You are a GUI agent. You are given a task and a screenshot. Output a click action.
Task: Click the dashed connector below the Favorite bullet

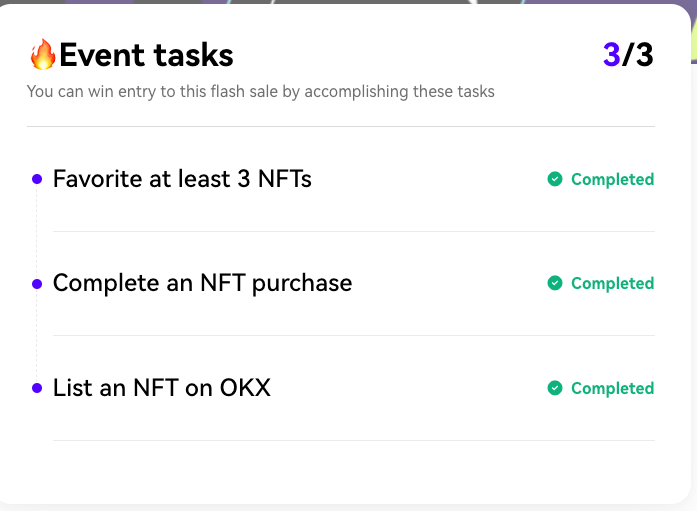pos(37,231)
